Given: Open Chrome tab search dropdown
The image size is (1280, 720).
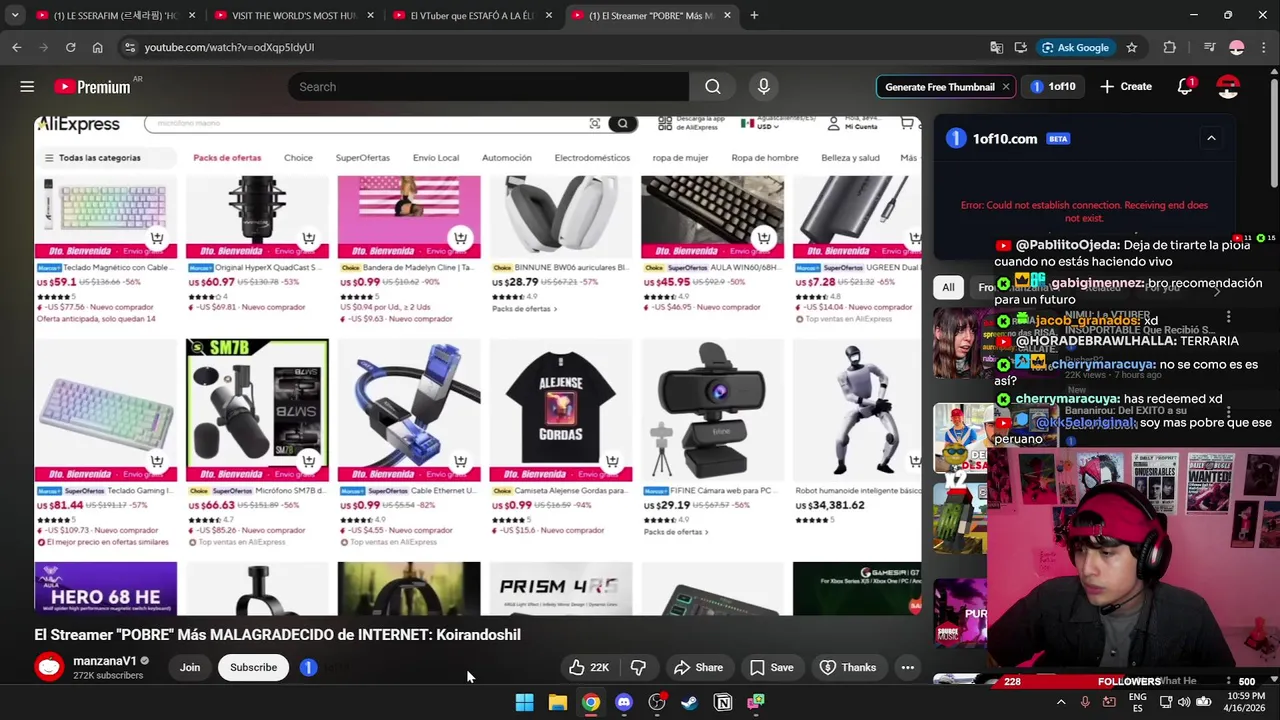Looking at the screenshot, I should 14,15.
